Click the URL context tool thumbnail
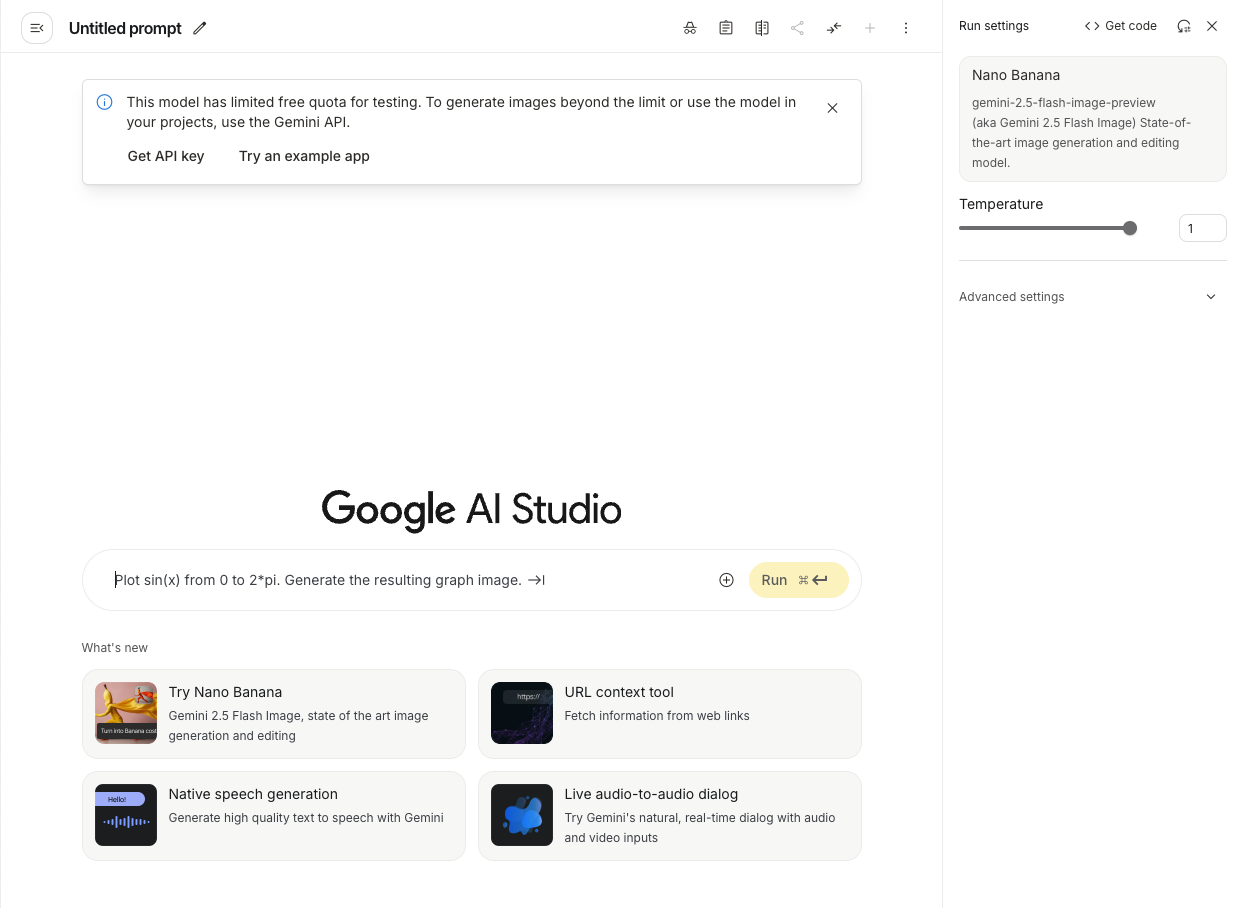This screenshot has height=908, width=1236. pos(522,713)
